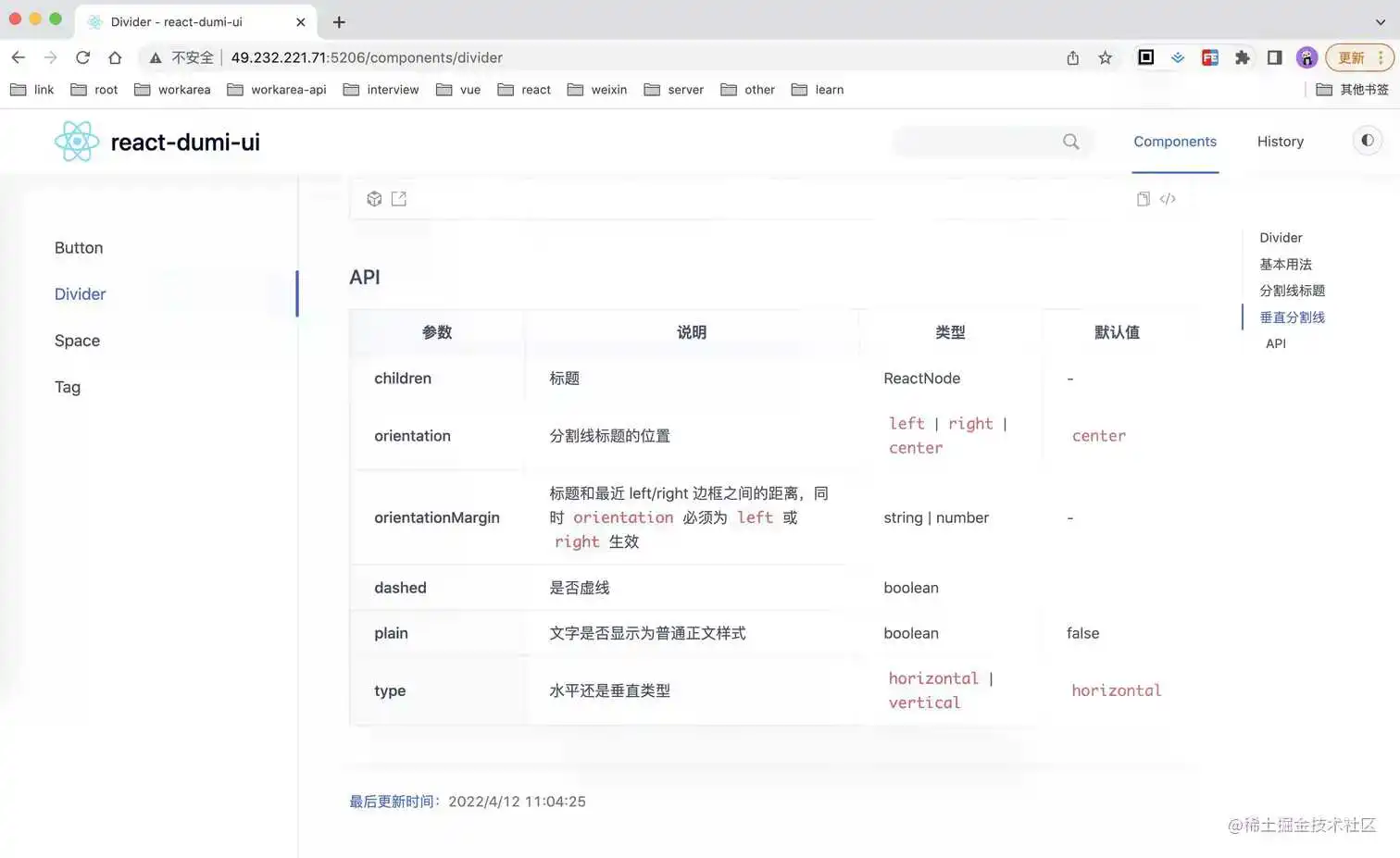This screenshot has height=858, width=1400.
Task: Open the Button component page
Action: click(x=79, y=248)
